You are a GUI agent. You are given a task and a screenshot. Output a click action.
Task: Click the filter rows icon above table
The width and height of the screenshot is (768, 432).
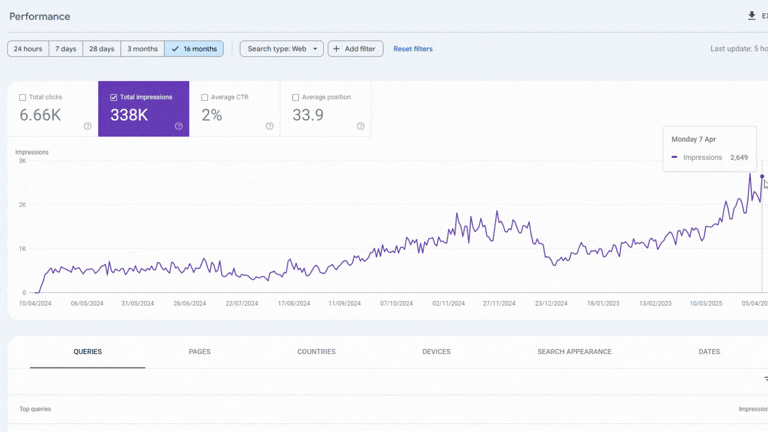pos(765,379)
